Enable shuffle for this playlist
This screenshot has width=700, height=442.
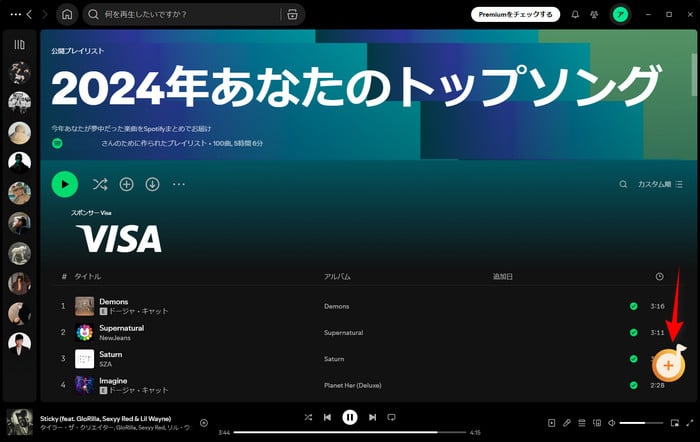(x=100, y=184)
